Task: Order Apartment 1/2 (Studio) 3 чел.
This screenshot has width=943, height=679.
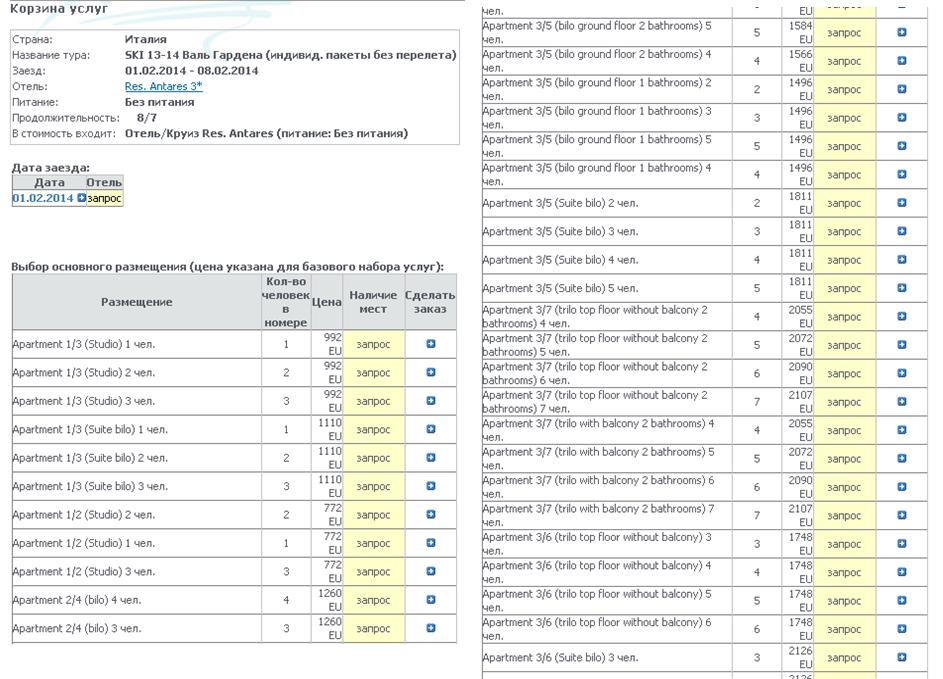Action: [x=431, y=571]
